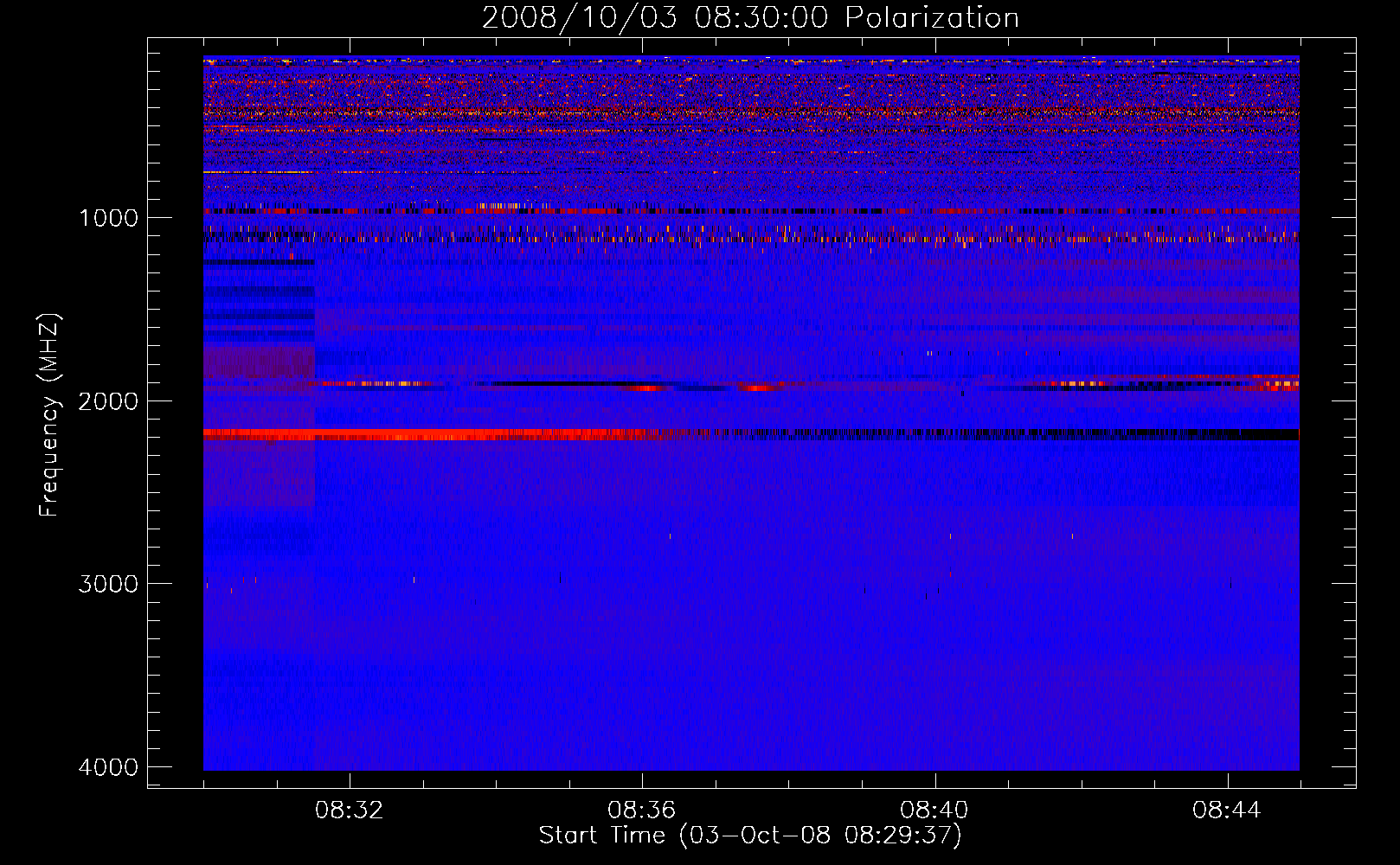Click the 'Frequency (MHZ)' axis label
Image resolution: width=1400 pixels, height=865 pixels.
[x=49, y=415]
